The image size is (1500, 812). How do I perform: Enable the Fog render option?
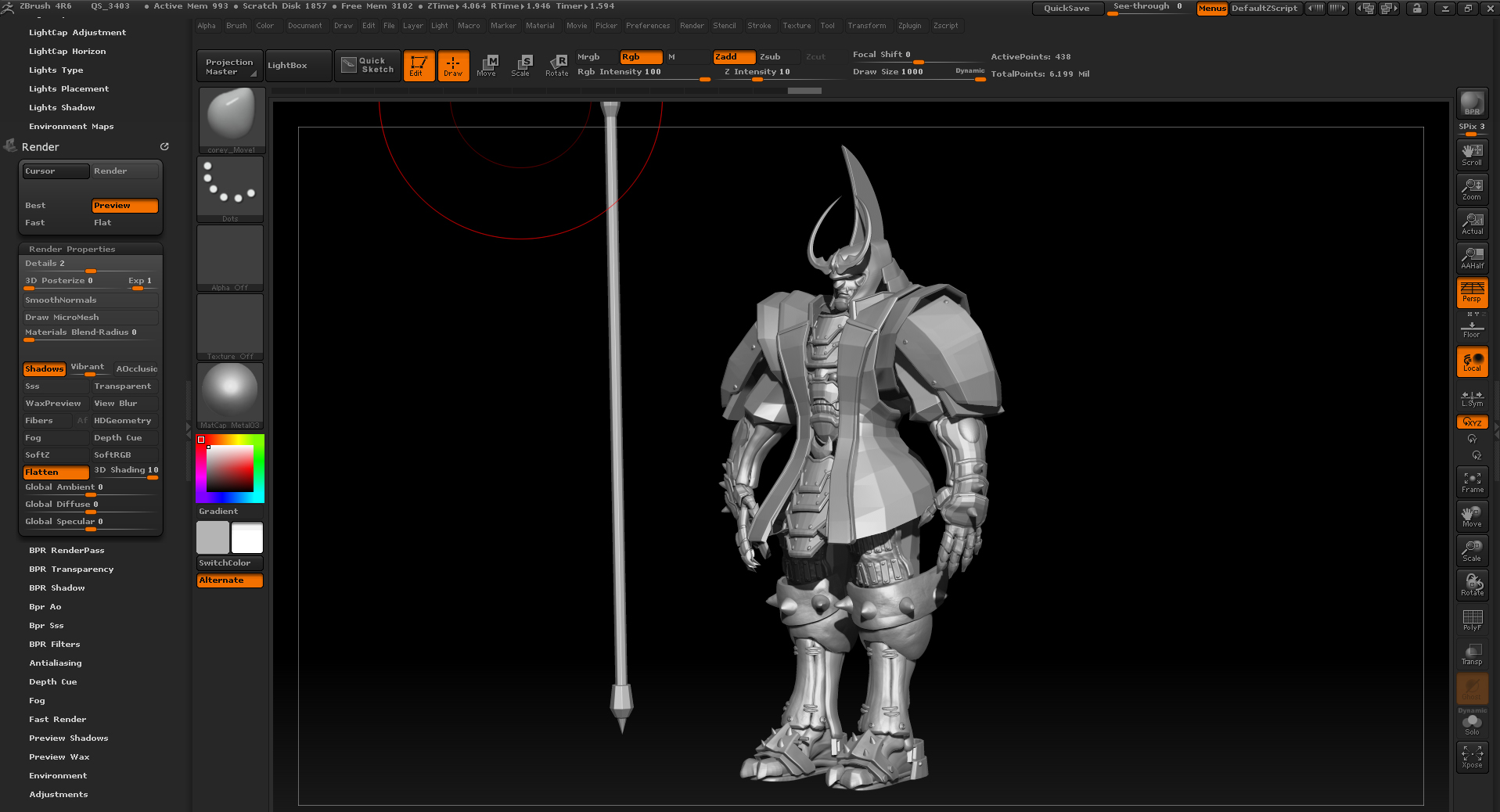(x=55, y=438)
